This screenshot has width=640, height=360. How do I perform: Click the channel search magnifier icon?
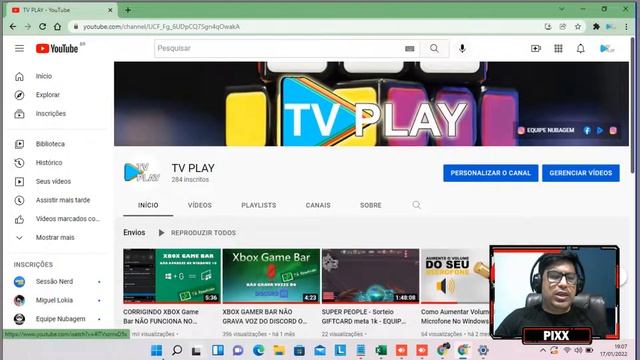pos(416,205)
